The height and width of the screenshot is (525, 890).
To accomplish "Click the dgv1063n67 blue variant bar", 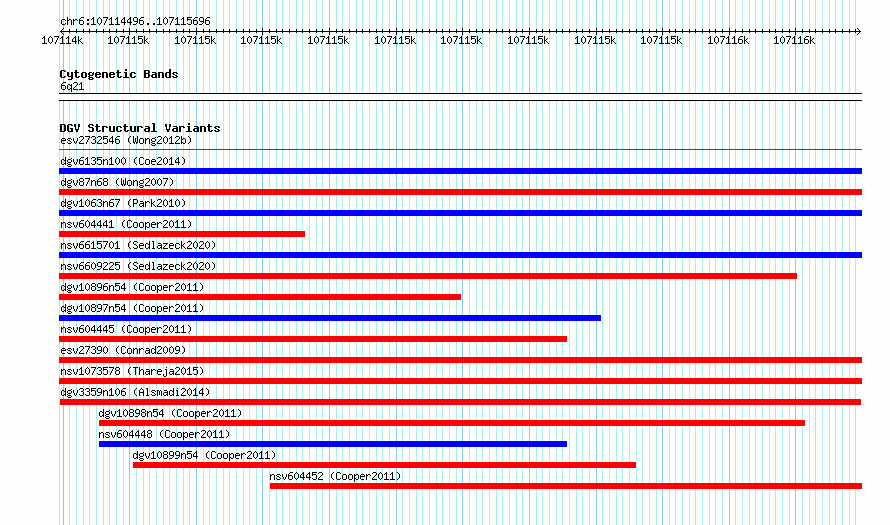I will tap(460, 213).
